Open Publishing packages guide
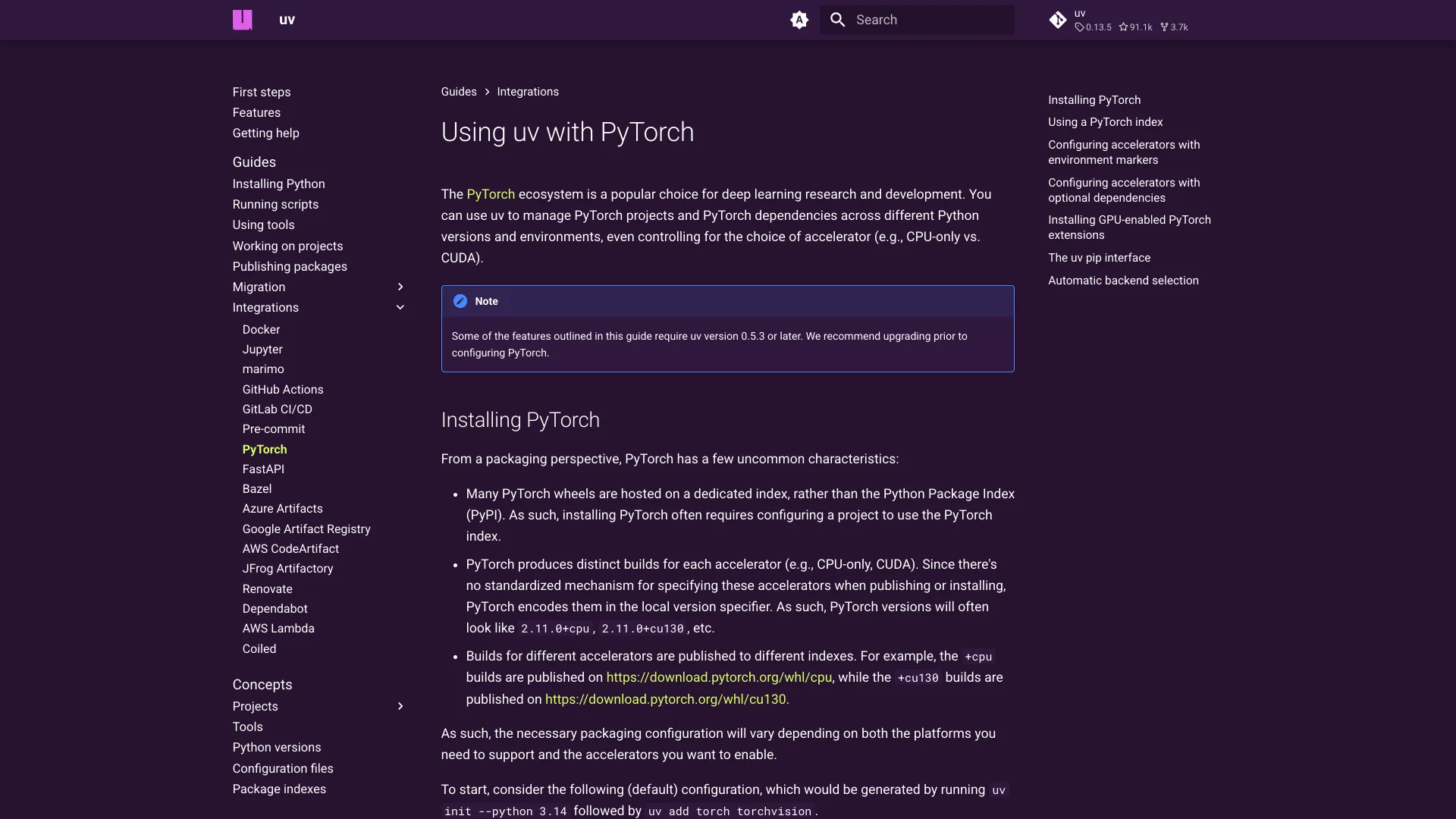 [x=290, y=266]
